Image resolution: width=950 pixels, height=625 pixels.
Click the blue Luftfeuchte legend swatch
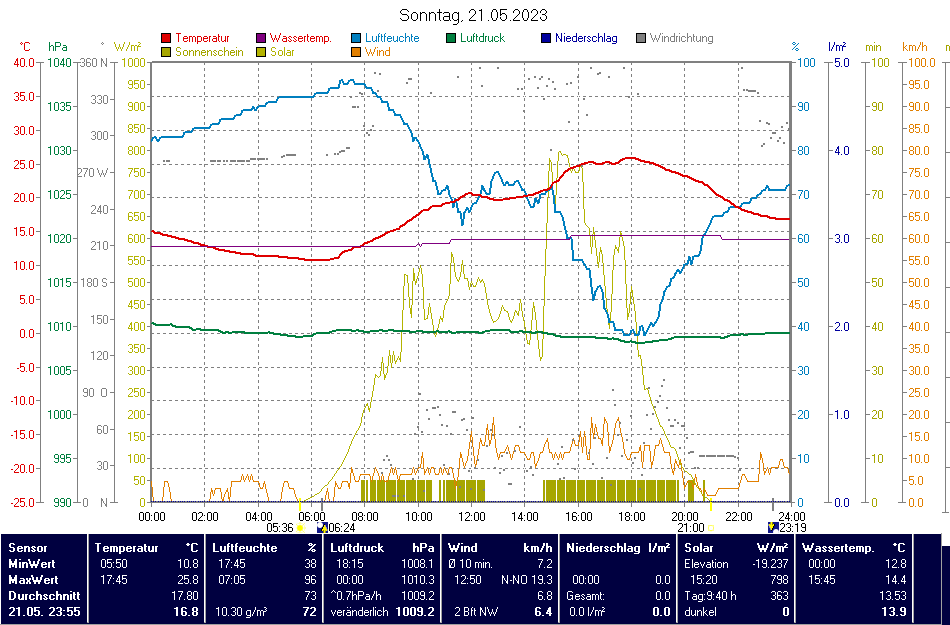(356, 38)
